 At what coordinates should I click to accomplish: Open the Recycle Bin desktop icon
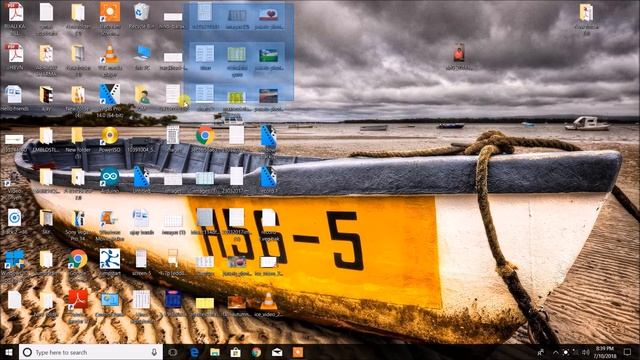click(142, 15)
